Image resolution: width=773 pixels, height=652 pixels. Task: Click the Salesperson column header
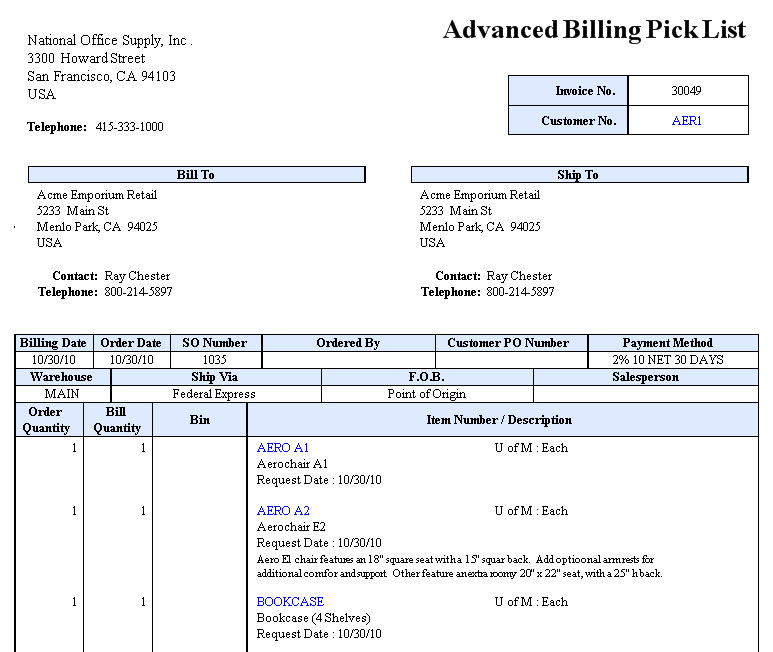645,377
